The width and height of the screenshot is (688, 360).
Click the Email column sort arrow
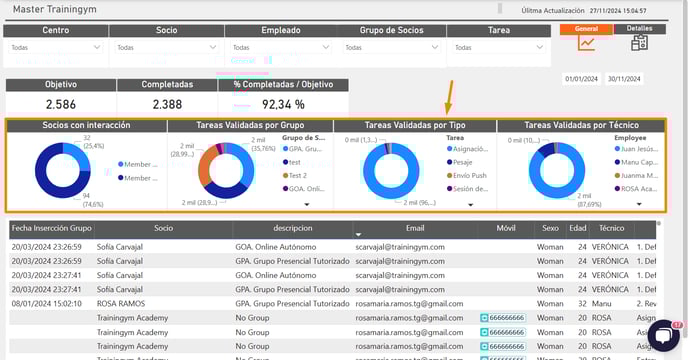click(x=358, y=235)
